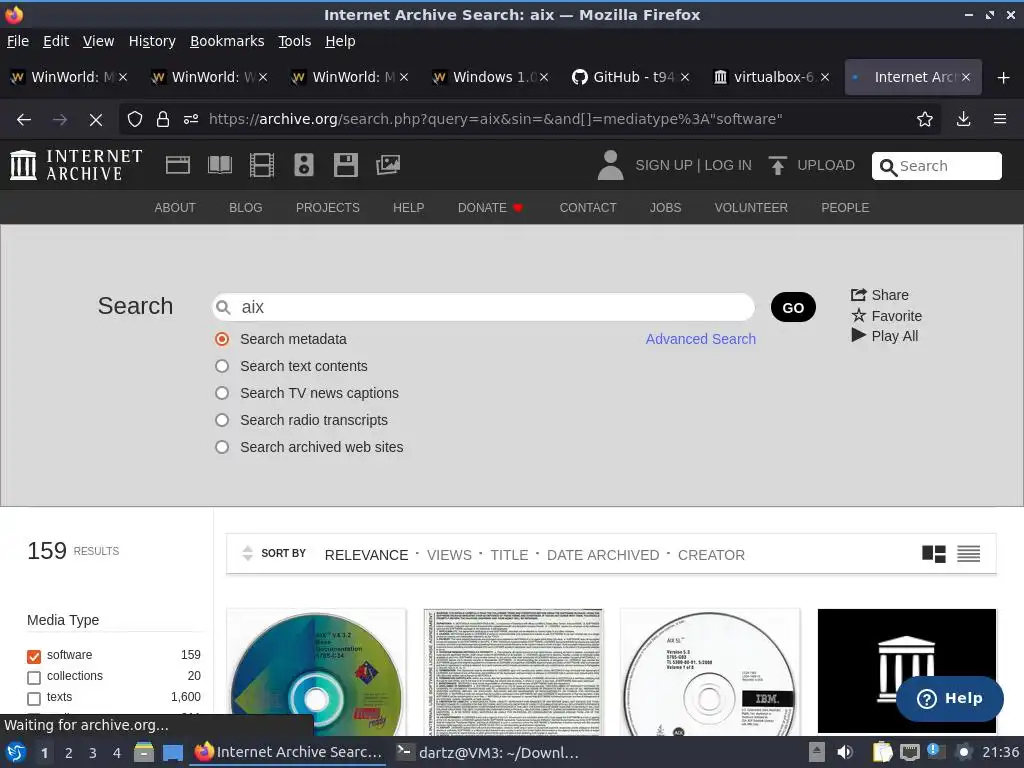This screenshot has height=768, width=1024.
Task: Check the texts media type
Action: point(34,698)
